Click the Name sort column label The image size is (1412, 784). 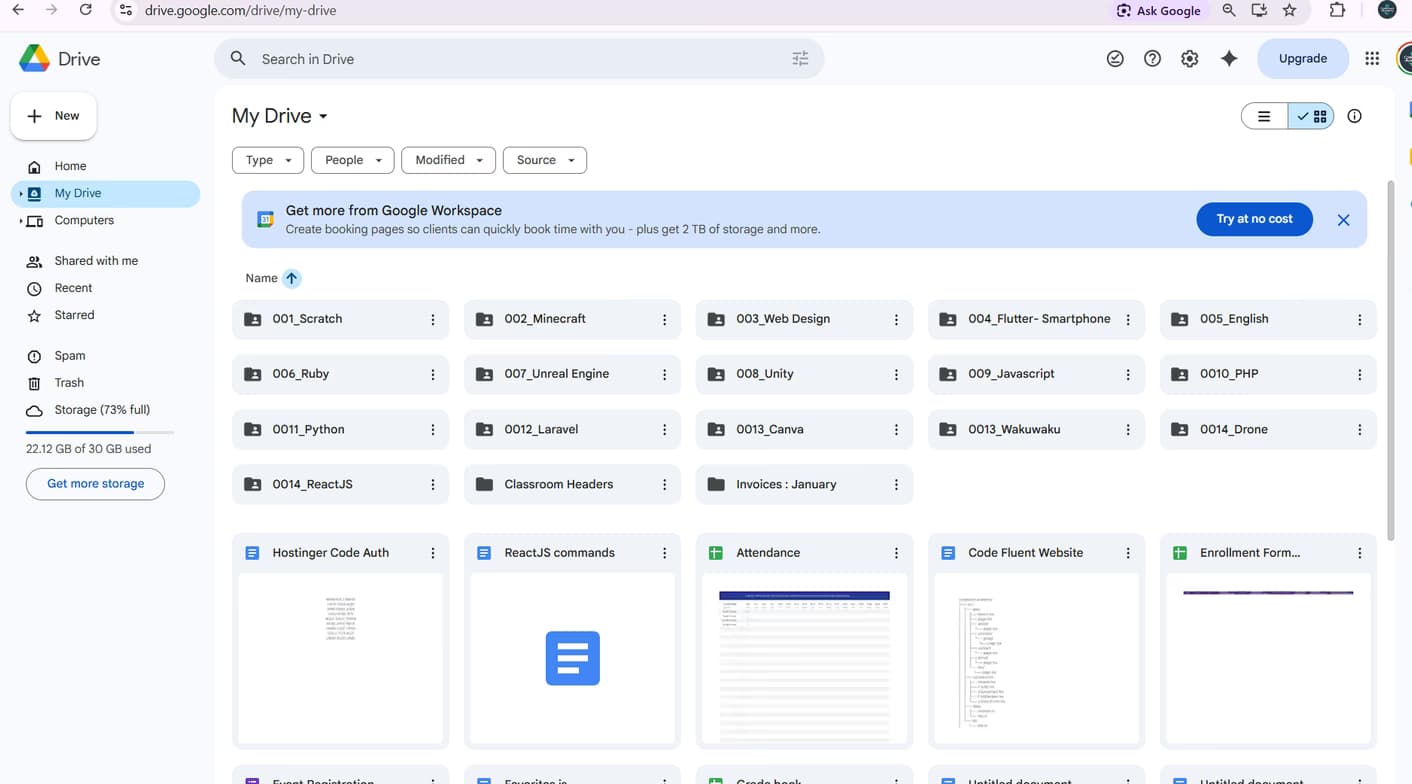pyautogui.click(x=261, y=278)
